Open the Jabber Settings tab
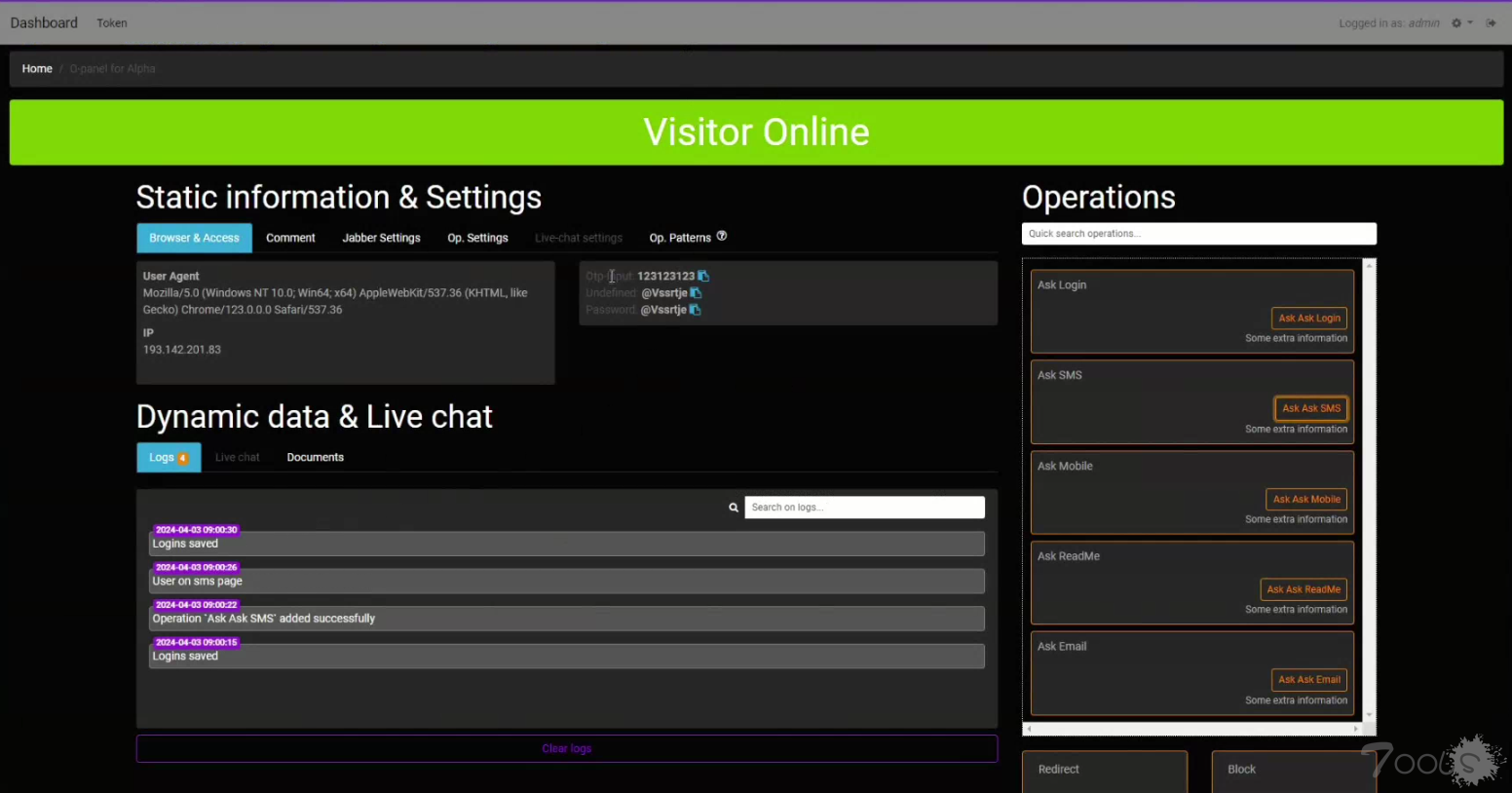The width and height of the screenshot is (1512, 793). (x=381, y=238)
